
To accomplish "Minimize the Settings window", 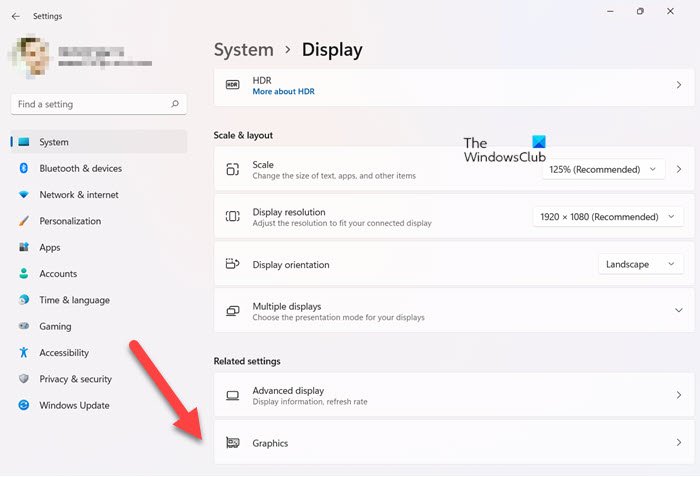I will (610, 11).
